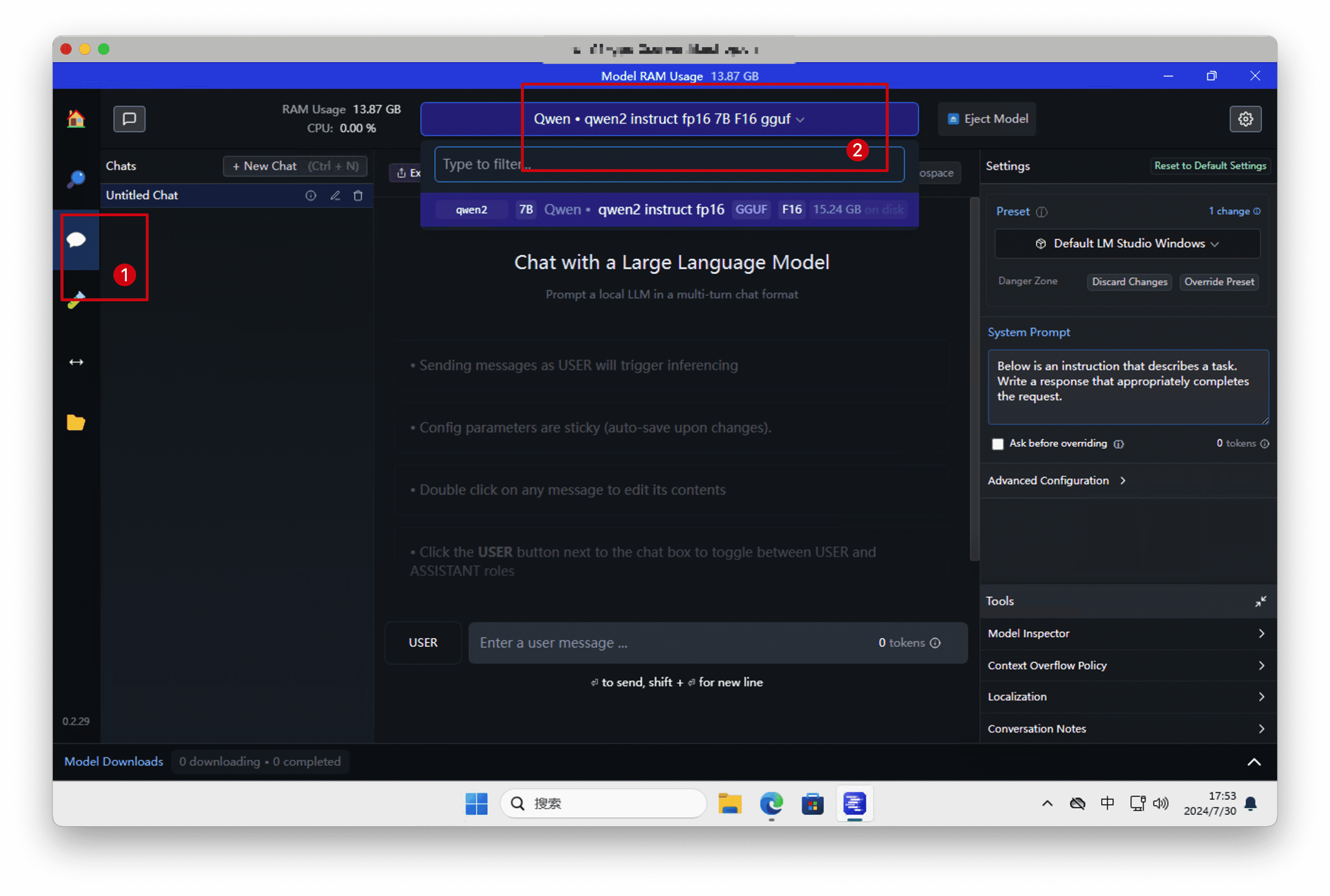Viewport: 1330px width, 896px height.
Task: Select Untitled Chat in chat list
Action: click(237, 195)
